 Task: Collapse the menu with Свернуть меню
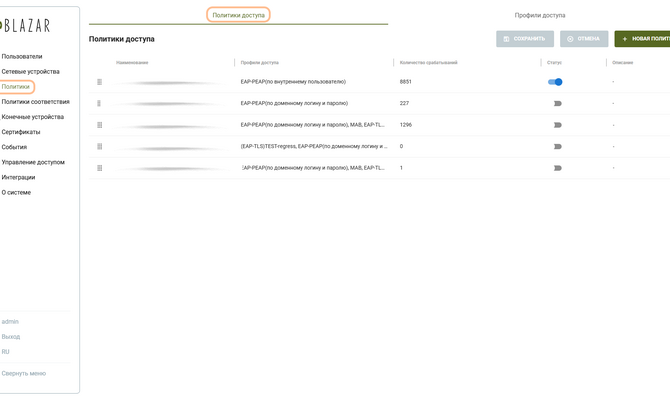click(x=24, y=374)
